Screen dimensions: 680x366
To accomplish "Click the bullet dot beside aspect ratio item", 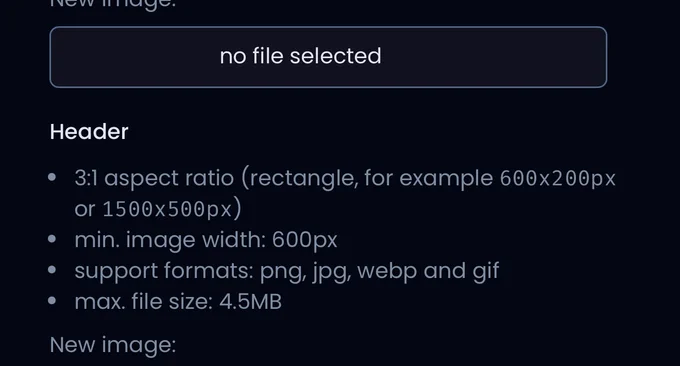I will (52, 177).
